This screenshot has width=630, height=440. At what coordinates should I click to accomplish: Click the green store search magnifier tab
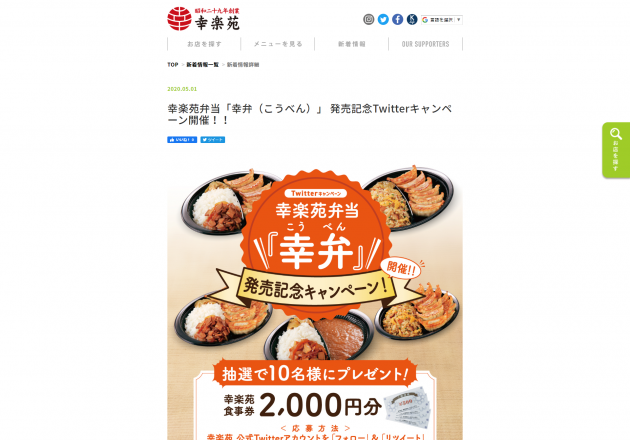point(616,150)
